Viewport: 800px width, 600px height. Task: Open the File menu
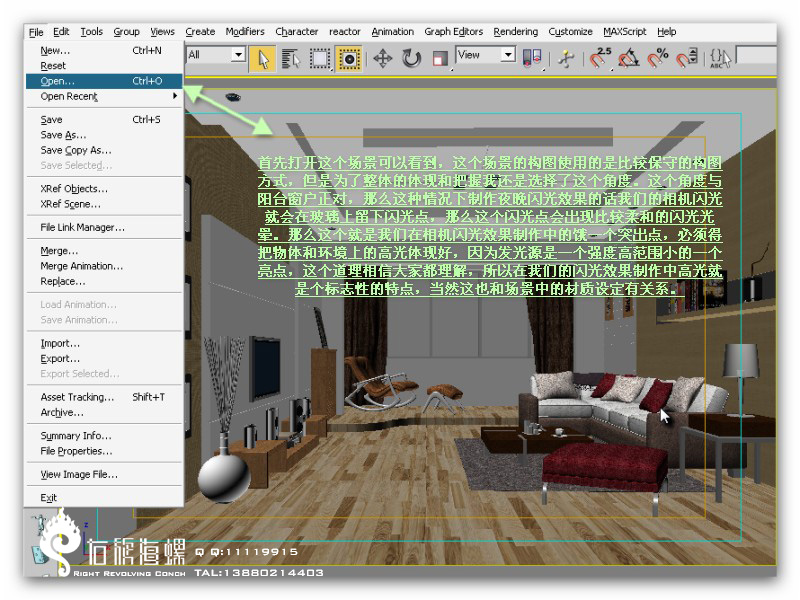pyautogui.click(x=36, y=32)
